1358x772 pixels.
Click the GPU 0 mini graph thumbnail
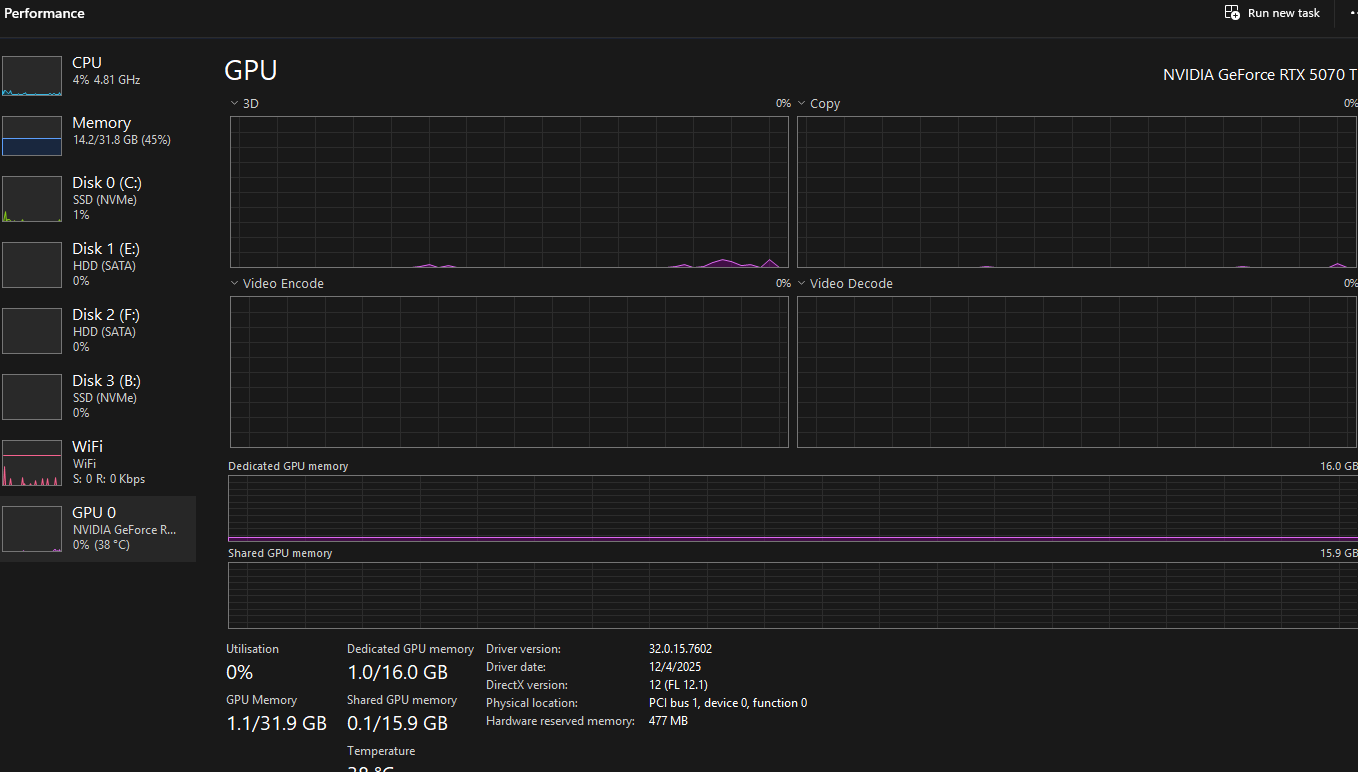pos(32,529)
